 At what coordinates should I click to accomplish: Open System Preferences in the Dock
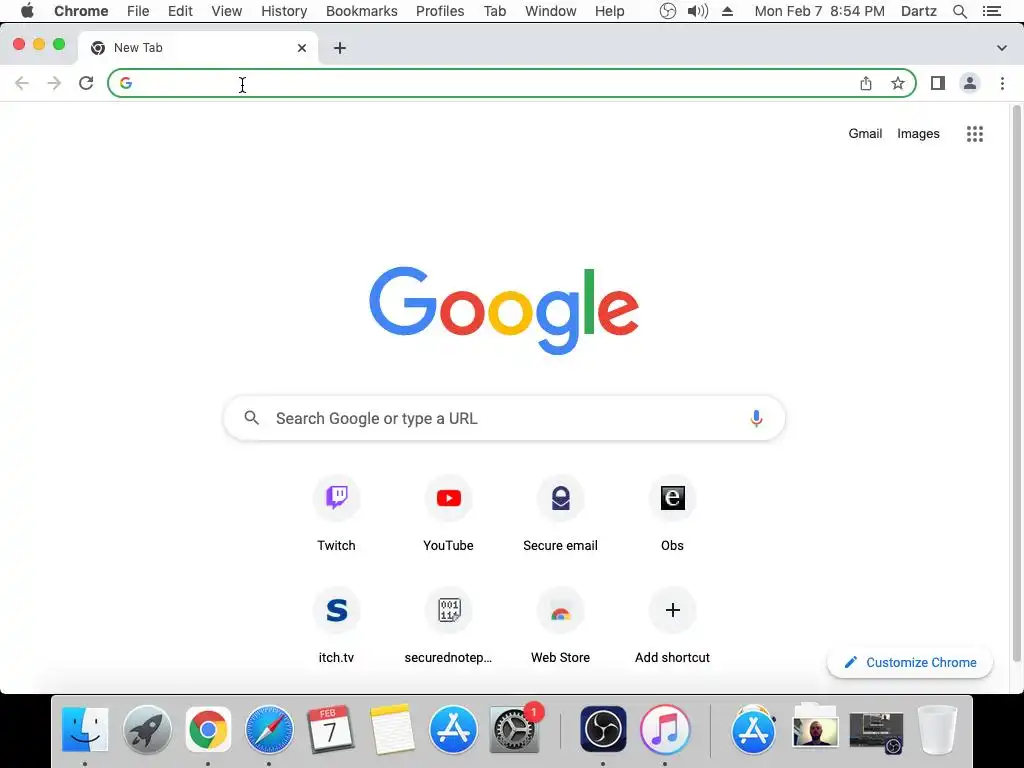pos(515,729)
